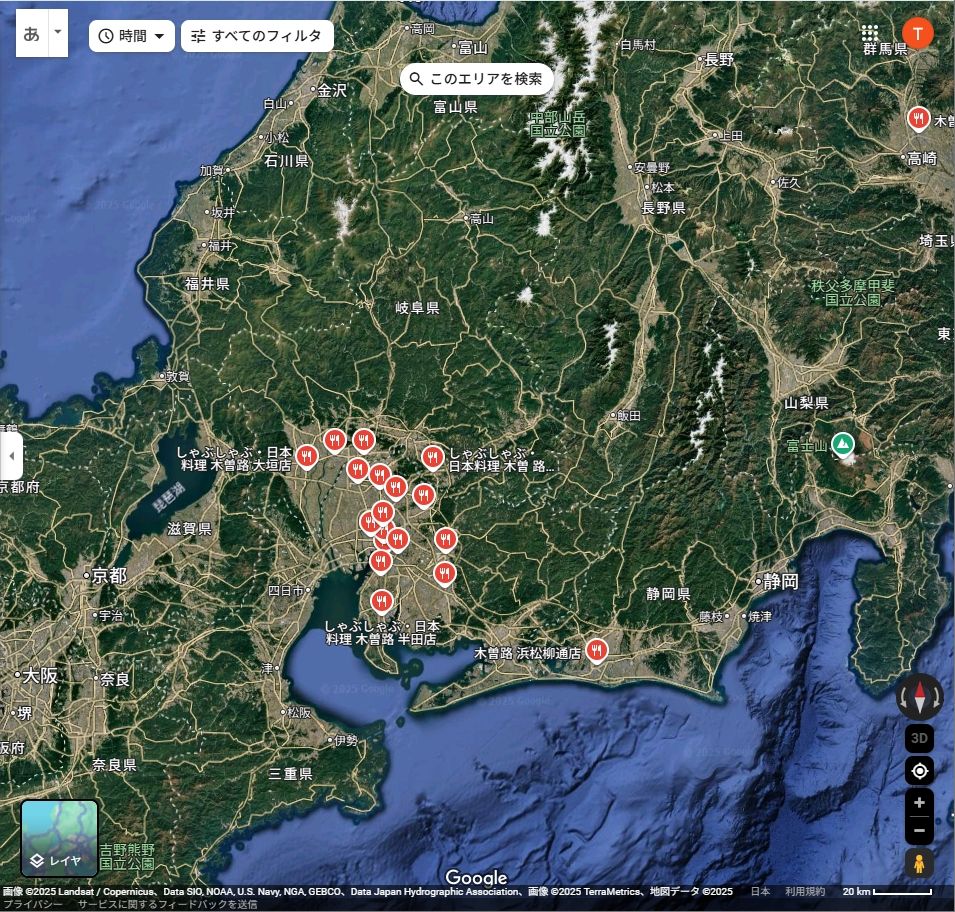Click the あ input method button

pos(32,33)
